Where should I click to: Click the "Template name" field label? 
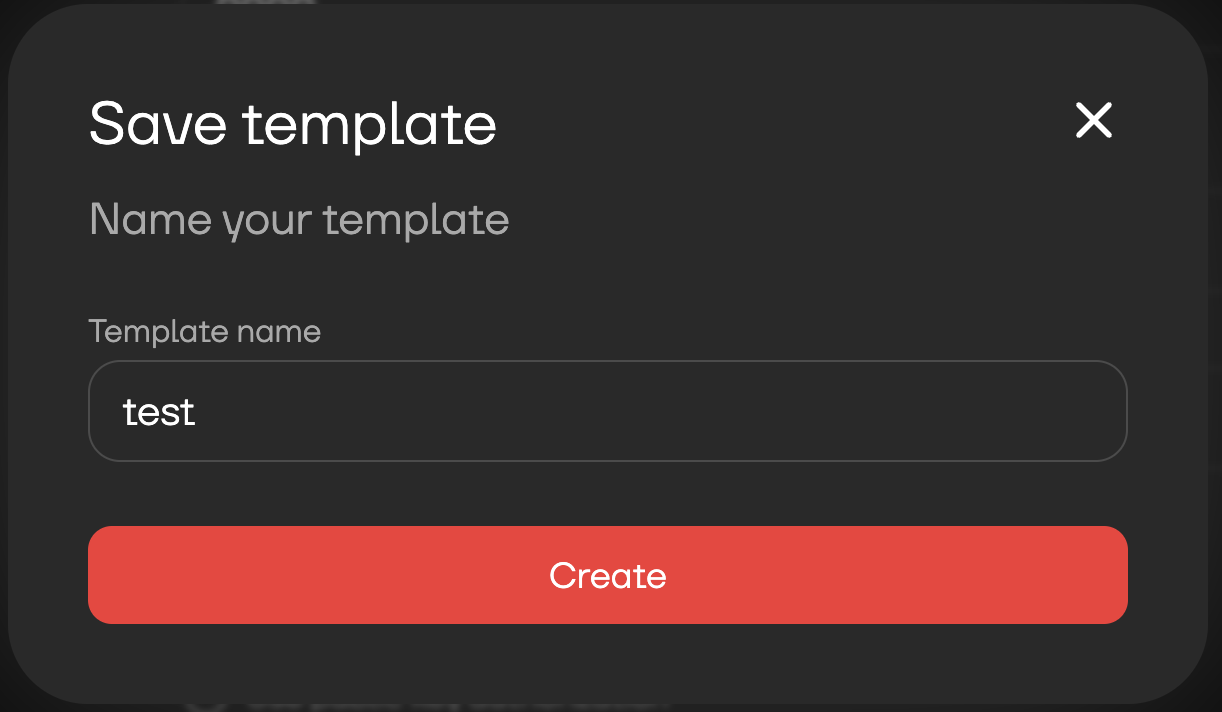(x=205, y=331)
